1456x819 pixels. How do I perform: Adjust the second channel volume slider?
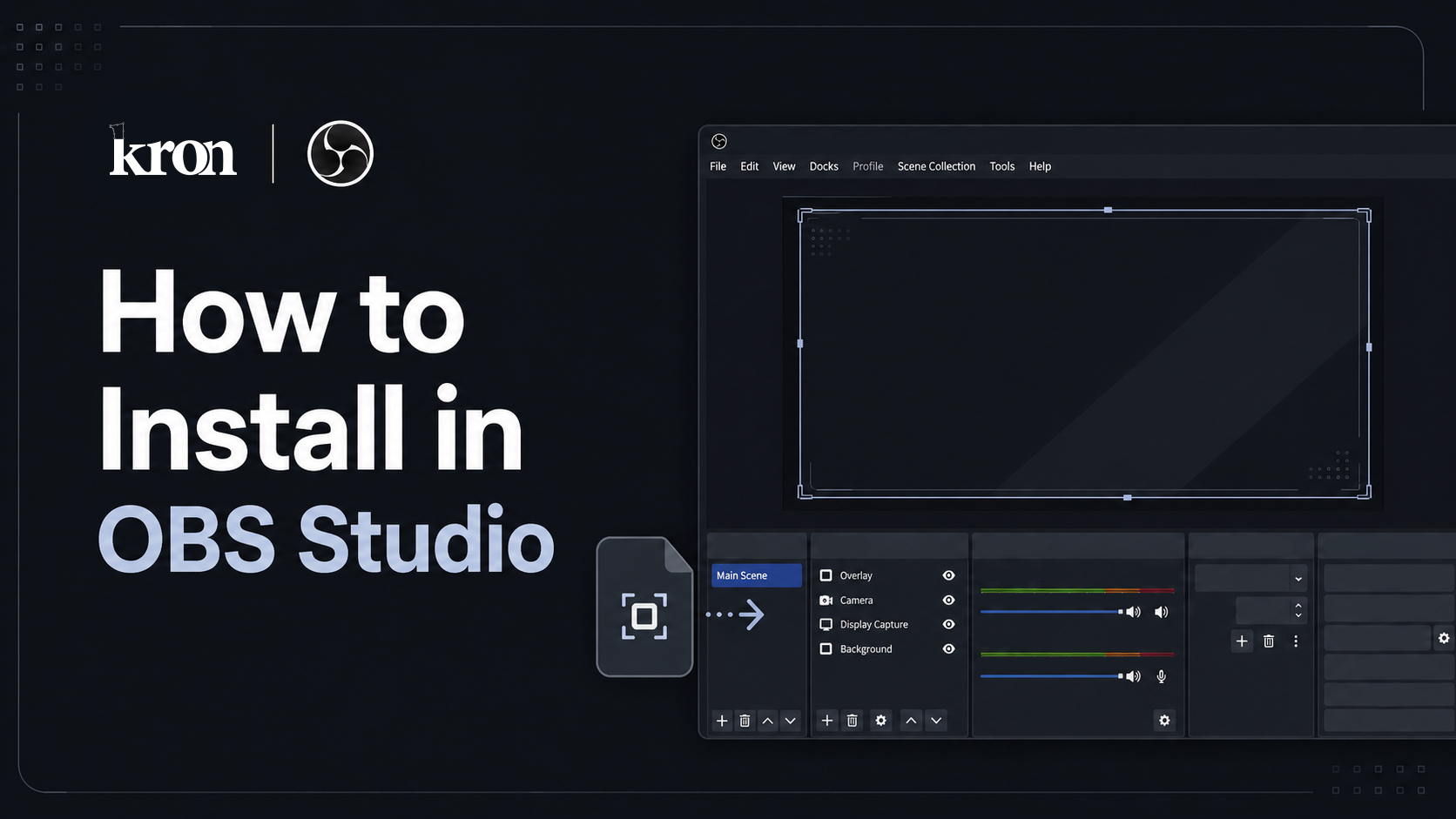[x=1051, y=676]
